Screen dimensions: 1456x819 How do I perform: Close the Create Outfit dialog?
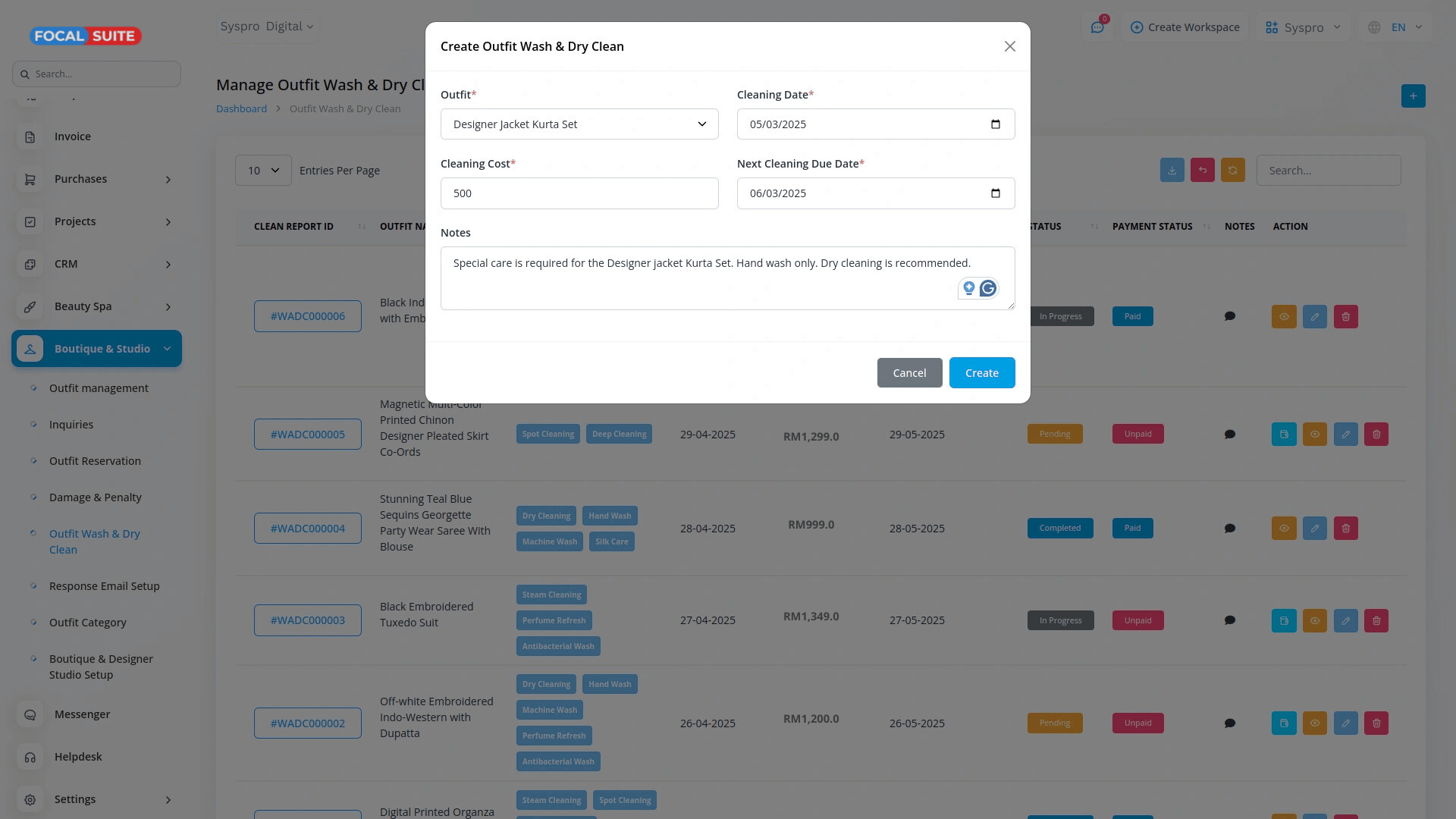point(1009,46)
